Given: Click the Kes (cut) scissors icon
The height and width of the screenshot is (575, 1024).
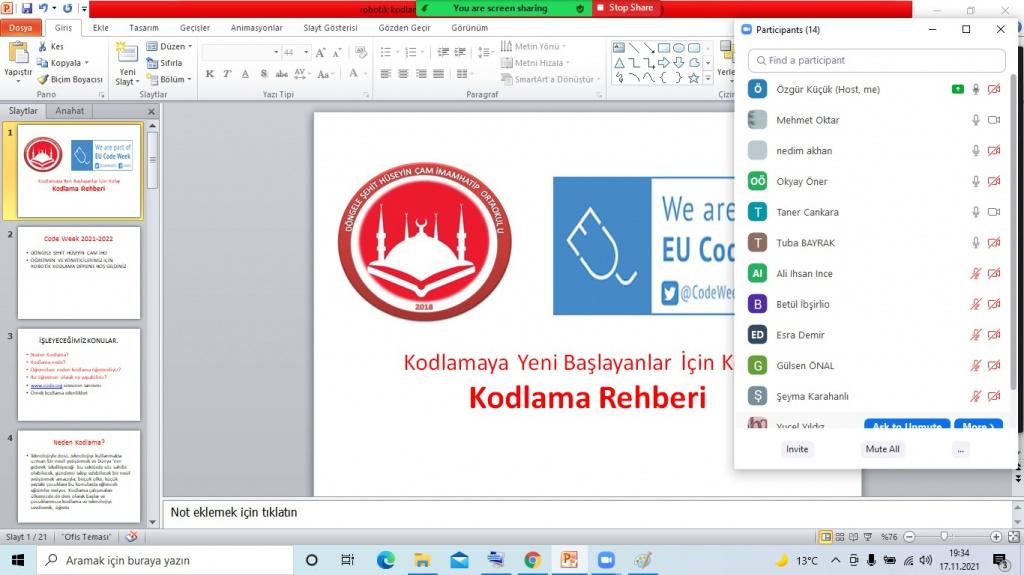Looking at the screenshot, I should tap(42, 47).
